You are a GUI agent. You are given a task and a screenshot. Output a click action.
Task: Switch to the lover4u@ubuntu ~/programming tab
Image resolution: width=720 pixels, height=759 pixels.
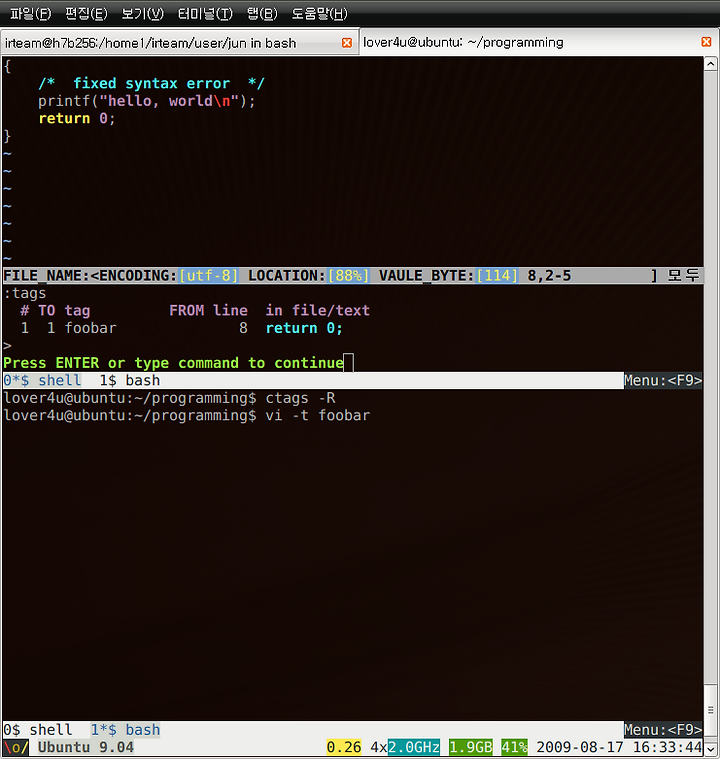pos(538,42)
